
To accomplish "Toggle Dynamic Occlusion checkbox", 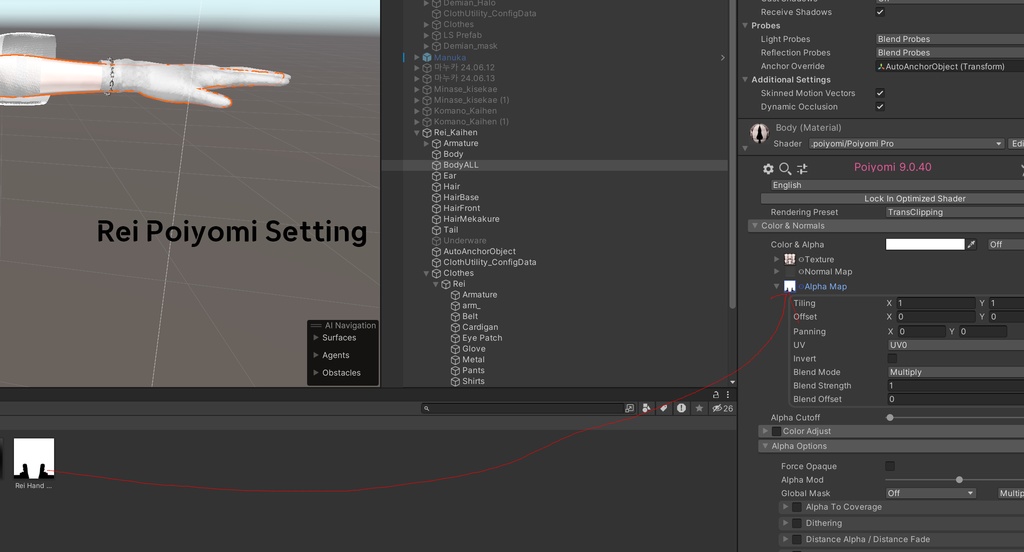I will pyautogui.click(x=880, y=106).
